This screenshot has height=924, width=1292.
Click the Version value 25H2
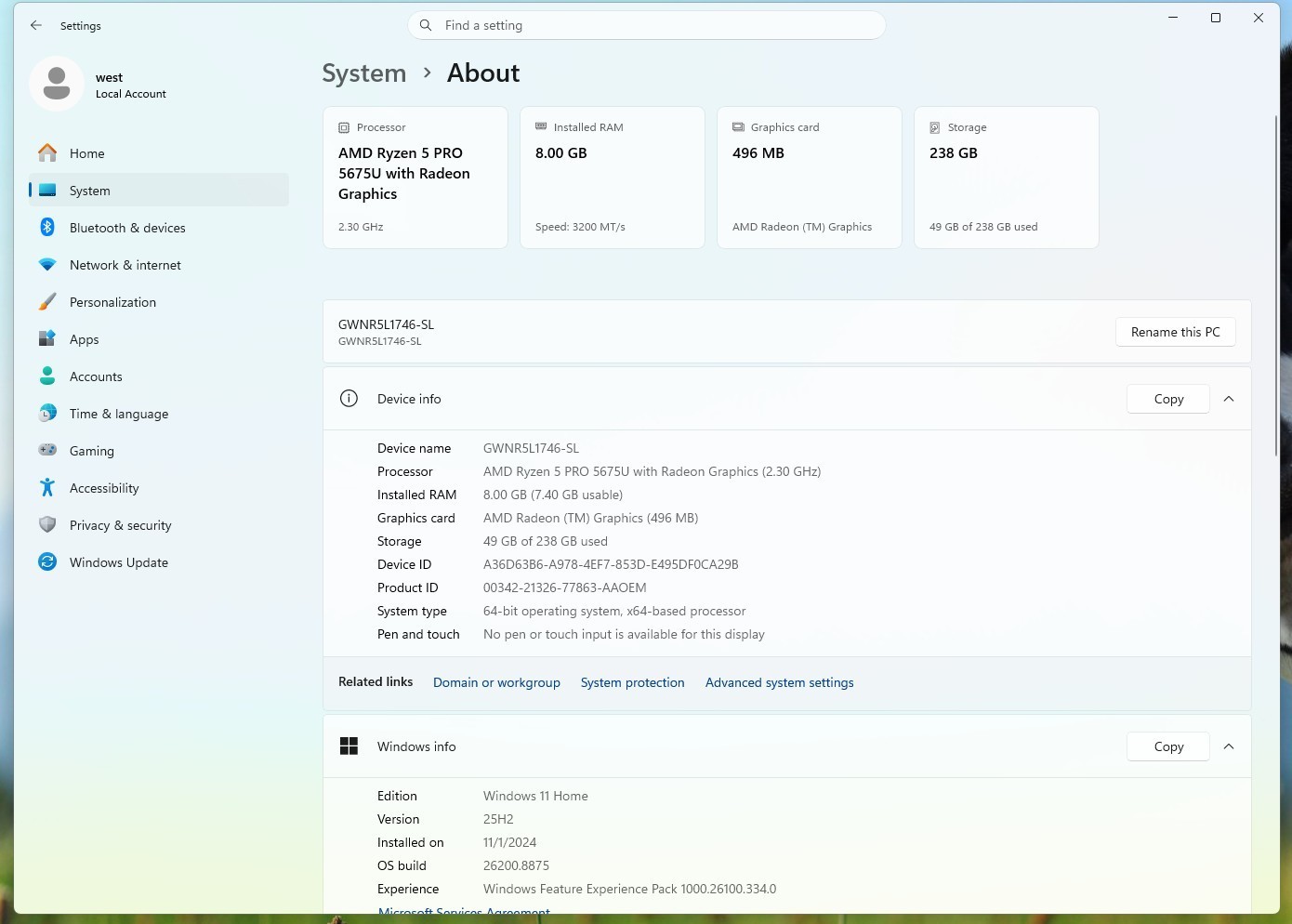tap(498, 819)
